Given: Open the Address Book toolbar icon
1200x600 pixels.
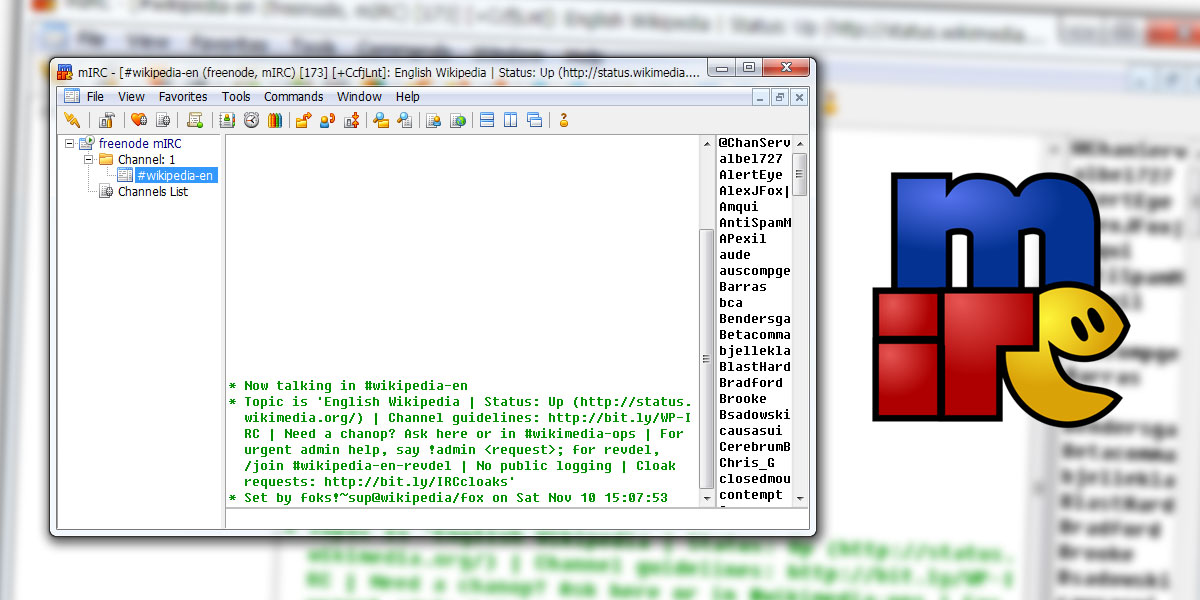Looking at the screenshot, I should point(227,120).
